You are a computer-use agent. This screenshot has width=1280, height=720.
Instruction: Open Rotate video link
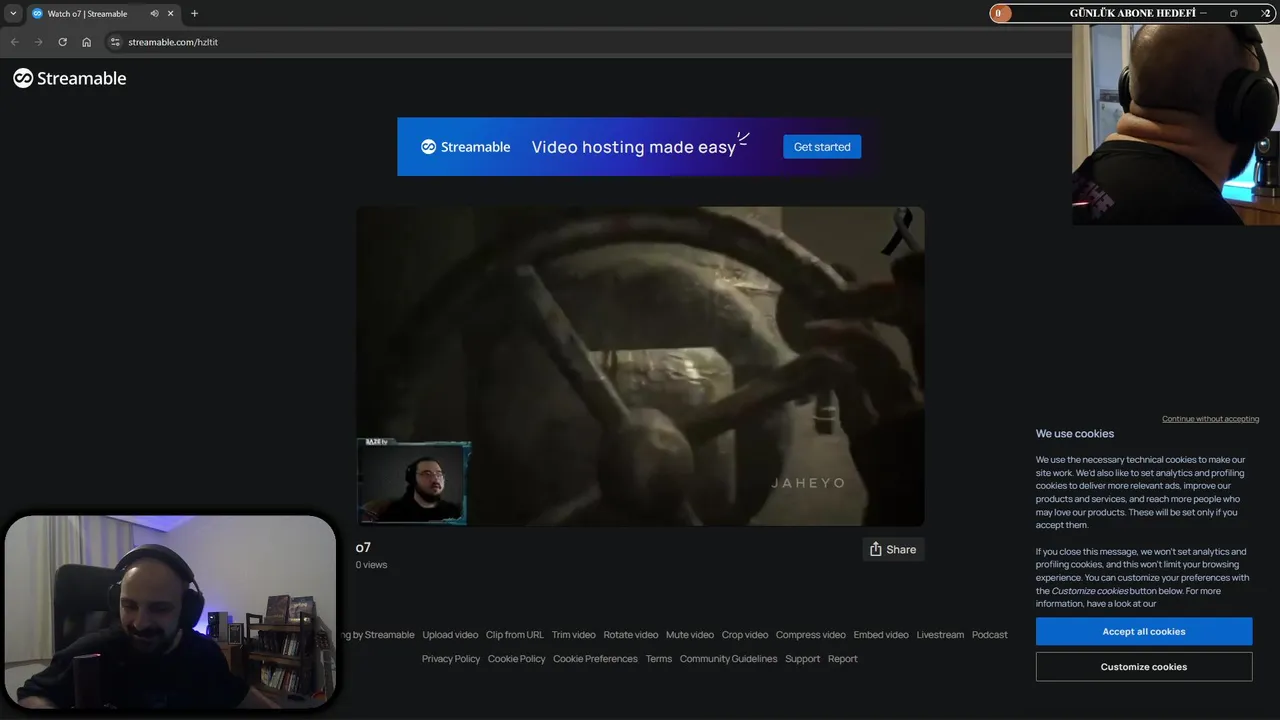pyautogui.click(x=631, y=635)
